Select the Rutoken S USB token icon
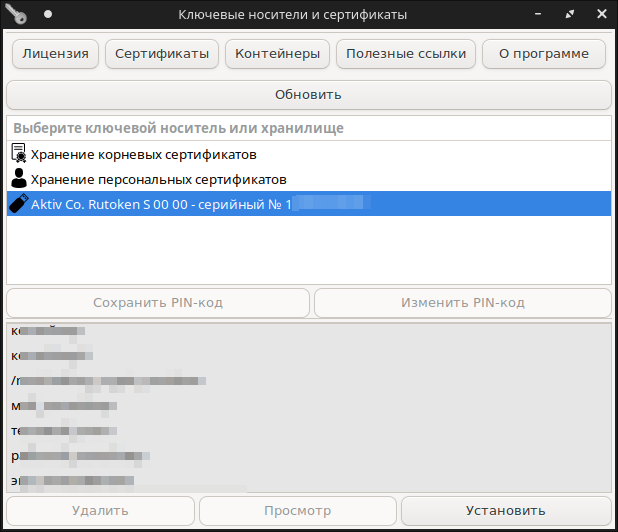This screenshot has width=618, height=532. tap(19, 204)
